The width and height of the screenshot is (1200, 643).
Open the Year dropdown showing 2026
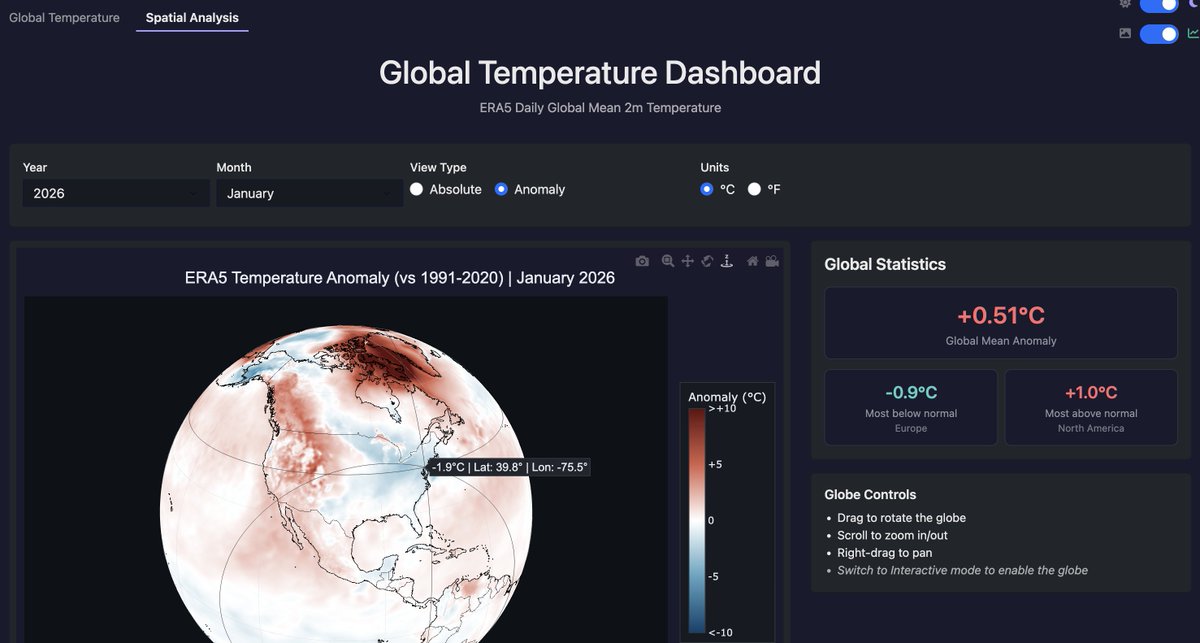(116, 193)
